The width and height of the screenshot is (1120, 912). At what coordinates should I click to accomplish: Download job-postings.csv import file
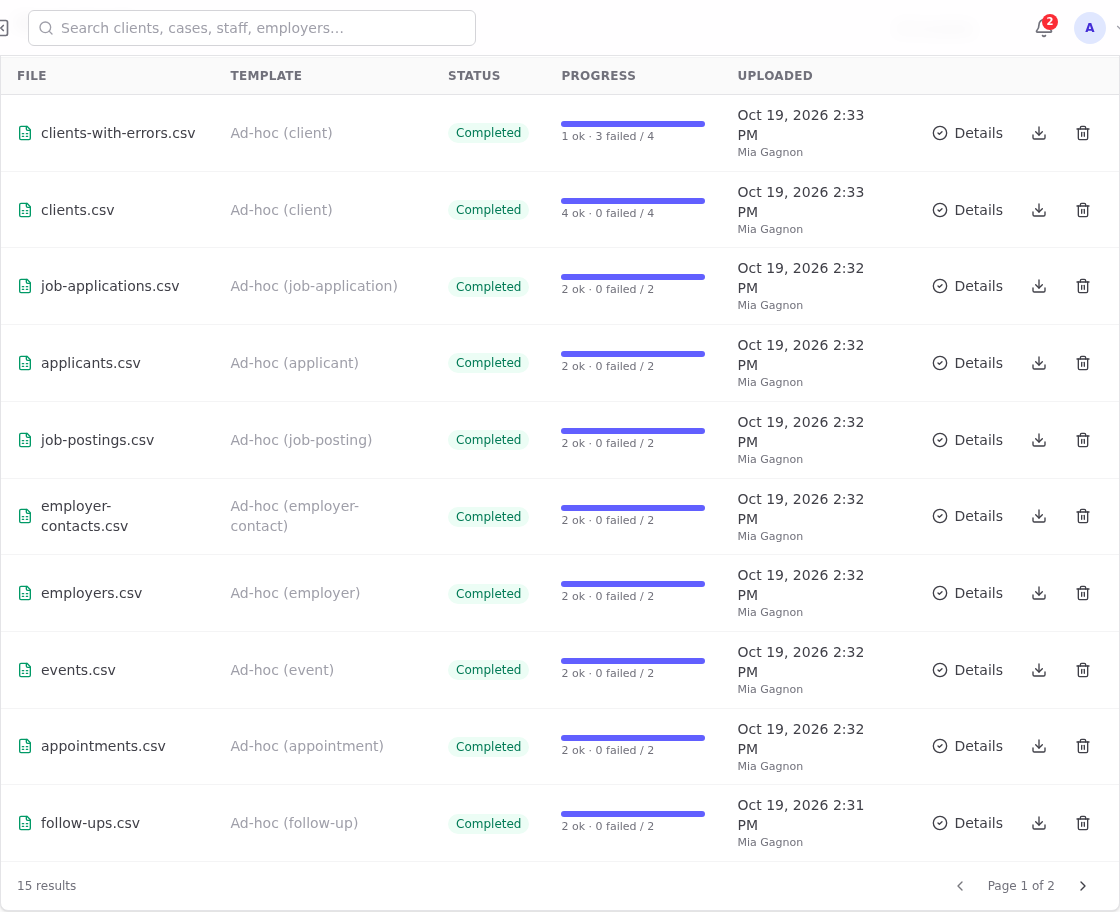pos(1039,440)
